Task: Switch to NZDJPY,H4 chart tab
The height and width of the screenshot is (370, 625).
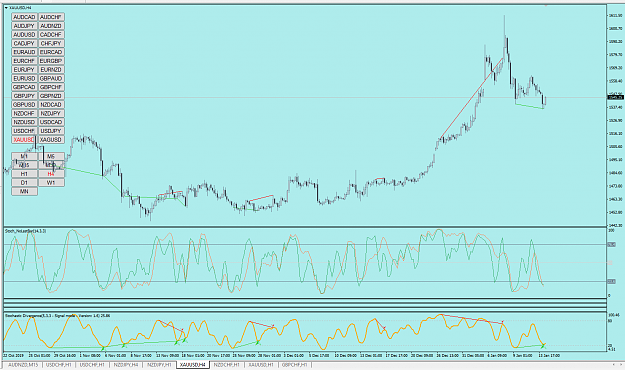Action: click(x=126, y=365)
